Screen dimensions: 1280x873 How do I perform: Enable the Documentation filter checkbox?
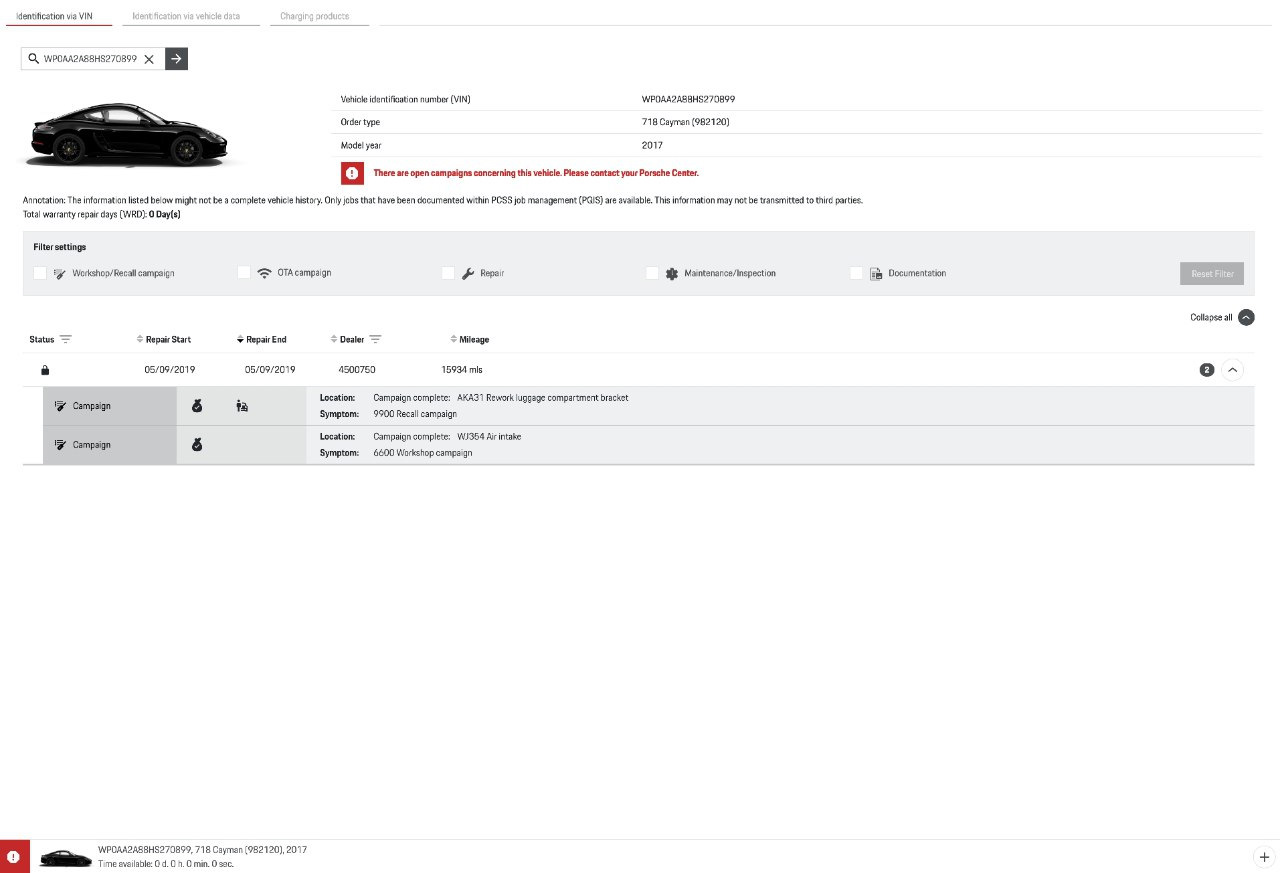856,273
